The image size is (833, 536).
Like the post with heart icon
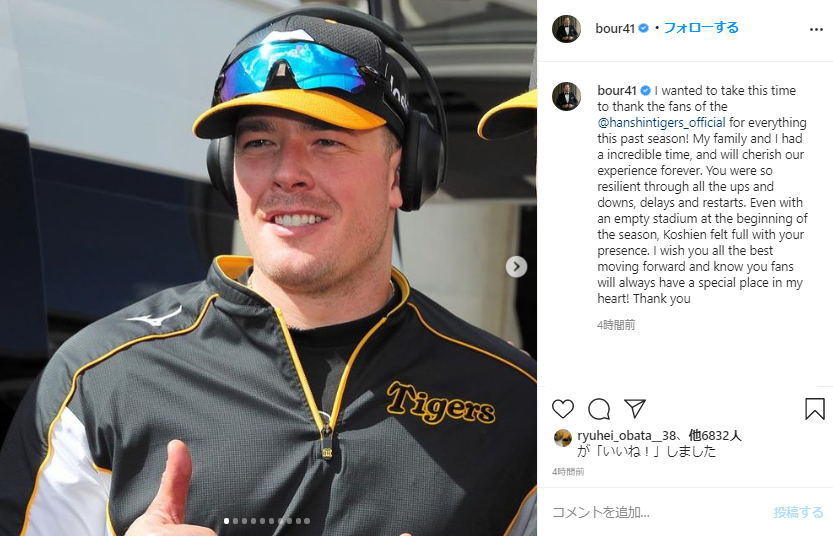coord(563,409)
